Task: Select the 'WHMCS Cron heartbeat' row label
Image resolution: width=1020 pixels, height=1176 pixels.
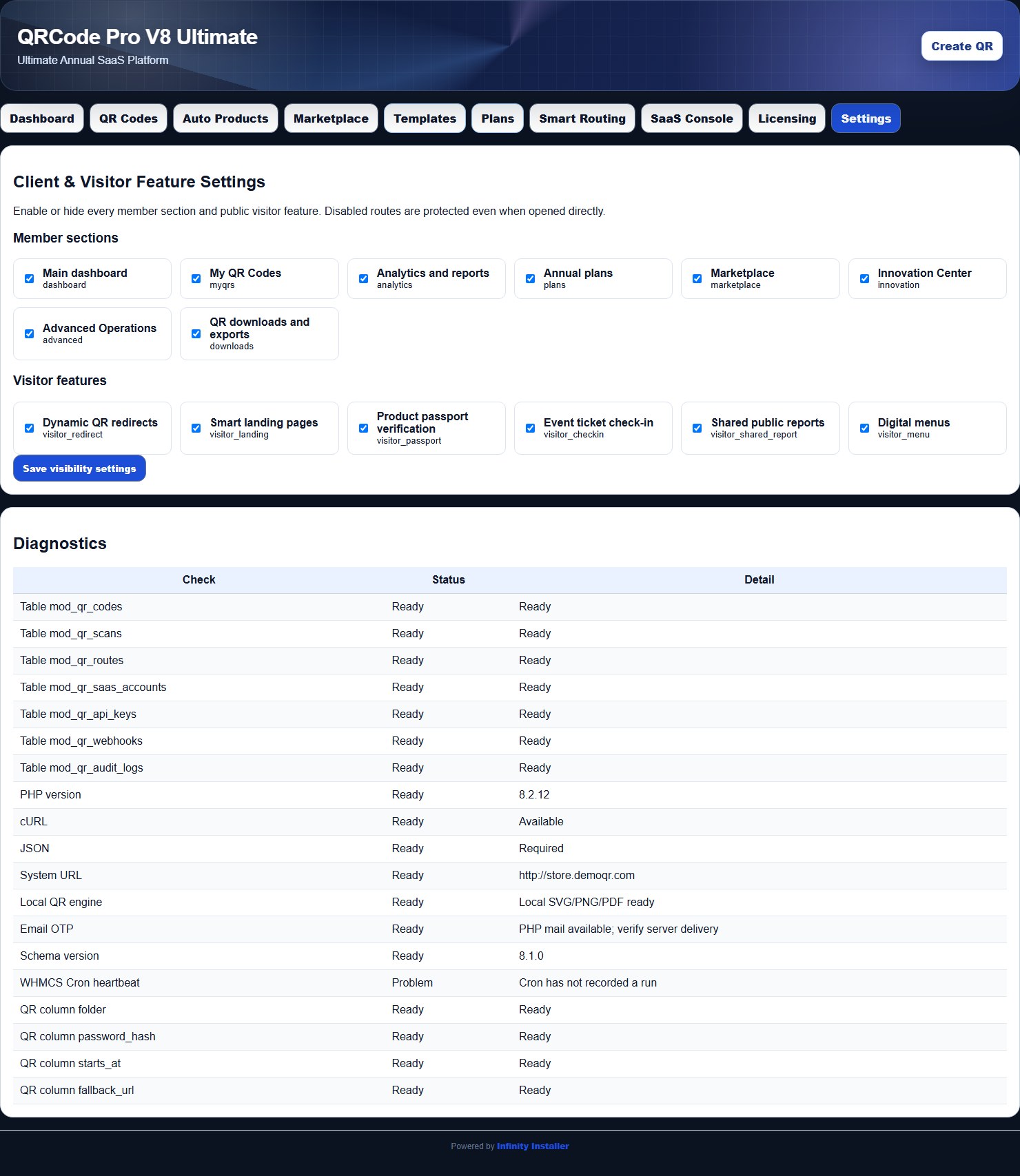Action: 80,982
